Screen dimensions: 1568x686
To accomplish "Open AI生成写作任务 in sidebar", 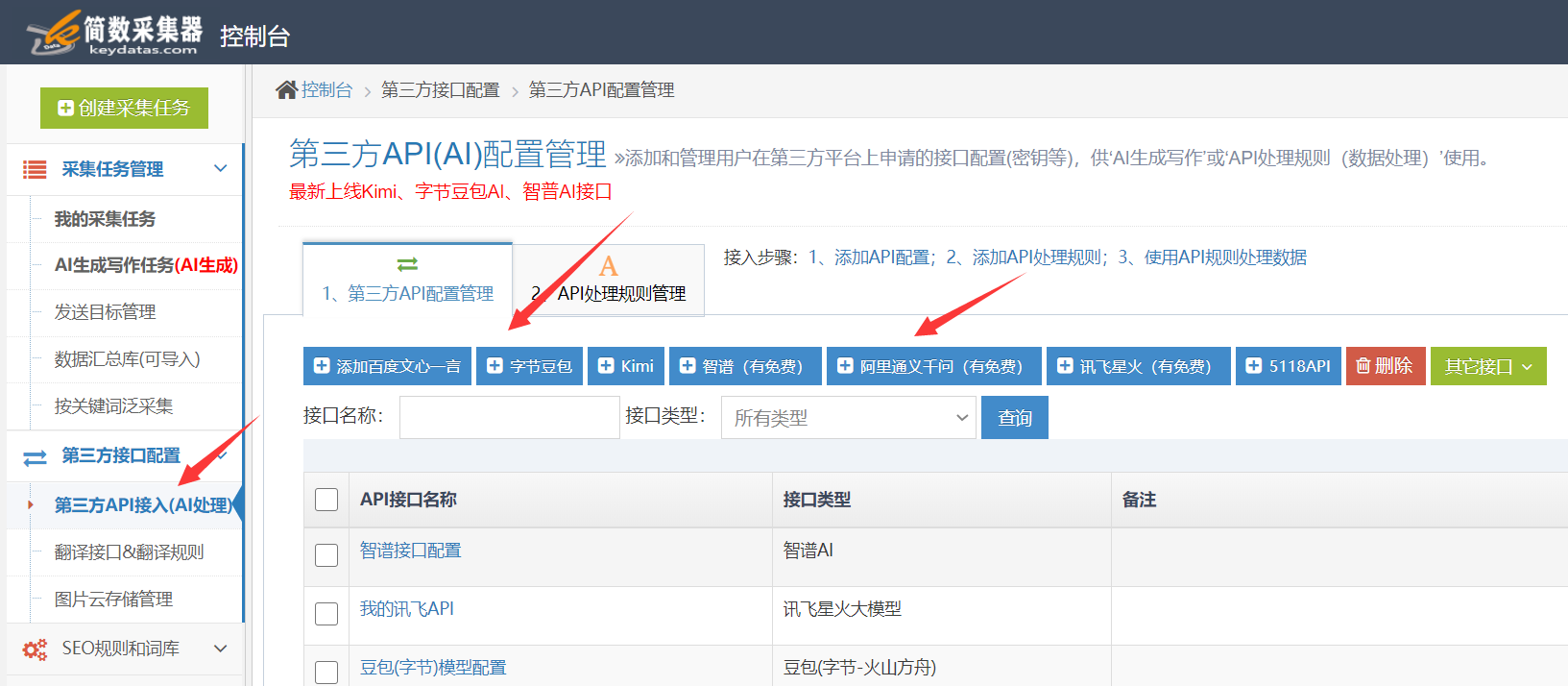I will [146, 265].
